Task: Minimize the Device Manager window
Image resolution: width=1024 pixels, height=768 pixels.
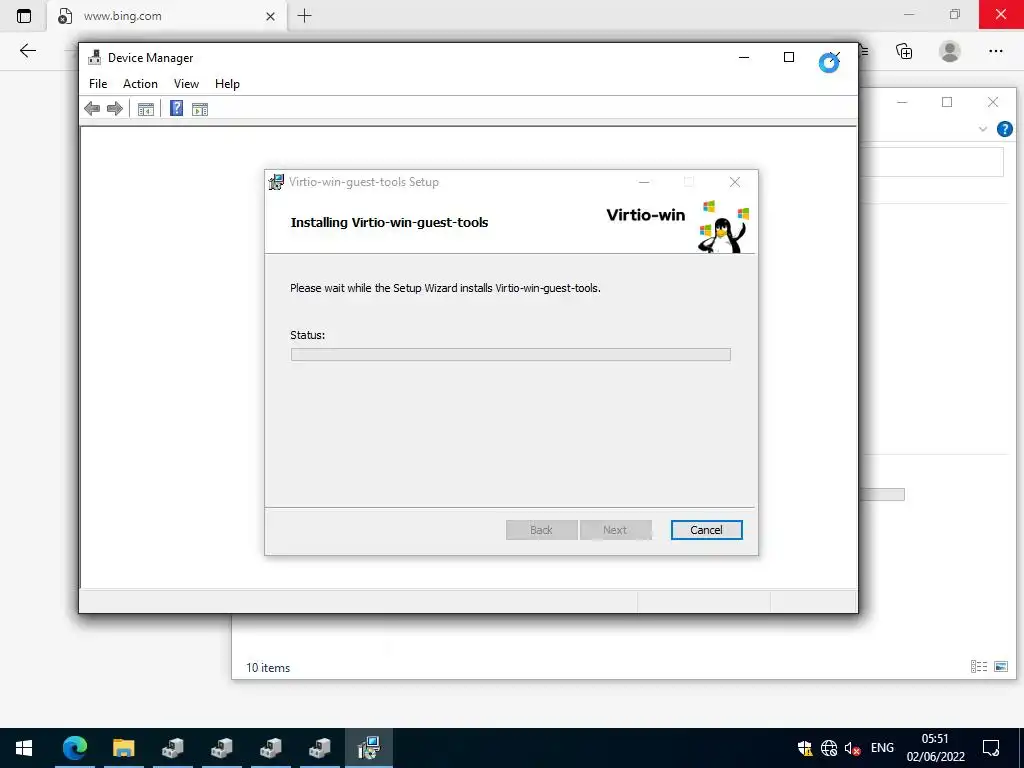Action: [x=743, y=57]
